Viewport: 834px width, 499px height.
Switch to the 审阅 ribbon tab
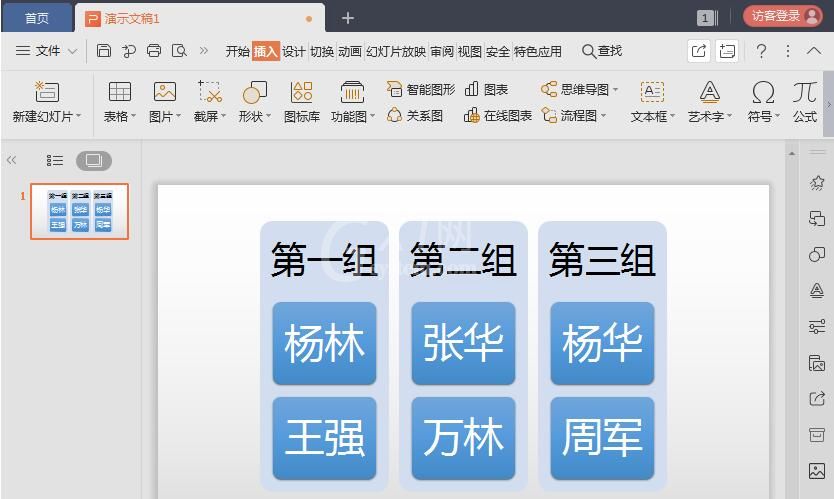(x=442, y=51)
